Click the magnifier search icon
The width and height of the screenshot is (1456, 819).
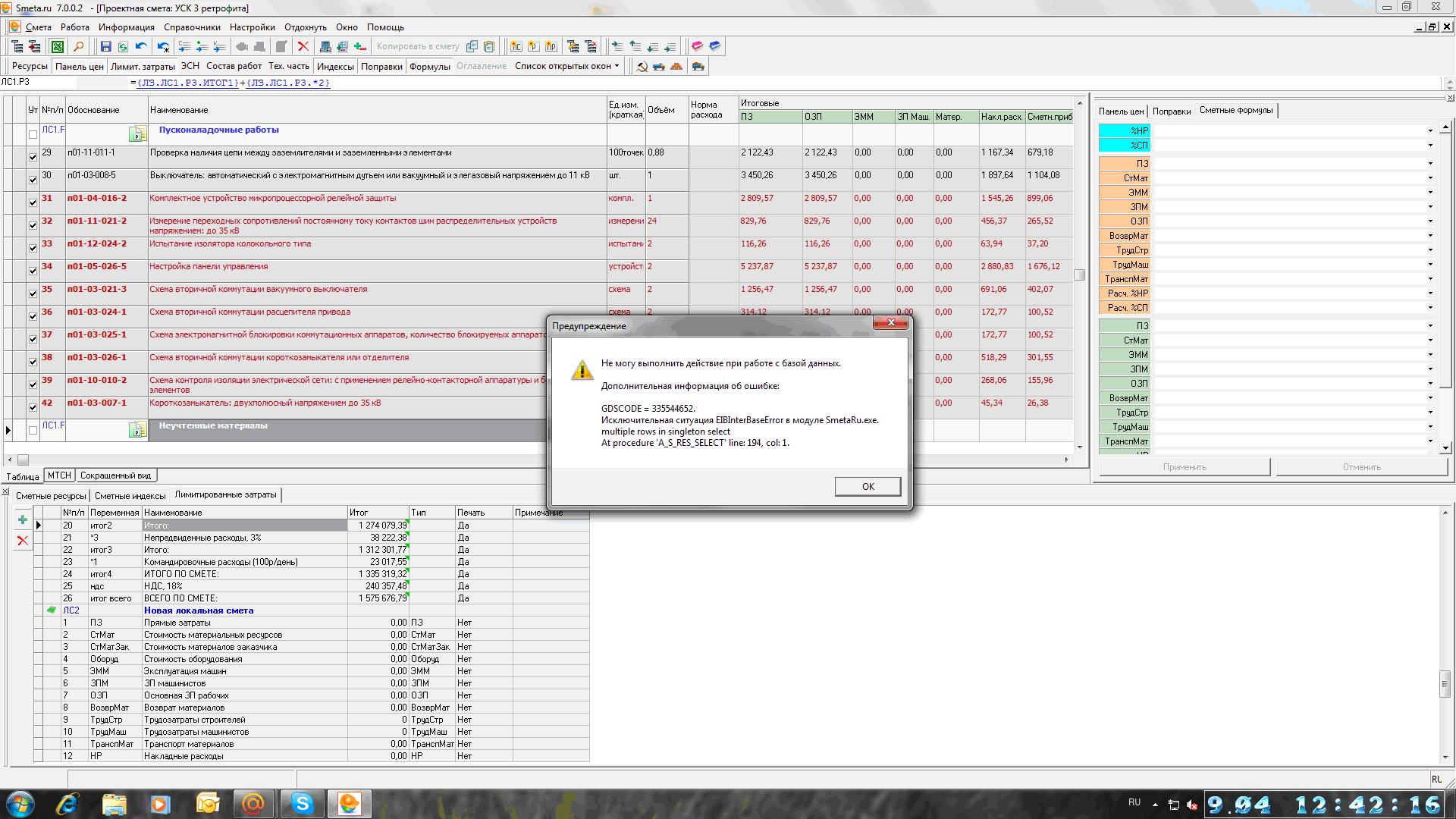[x=77, y=46]
